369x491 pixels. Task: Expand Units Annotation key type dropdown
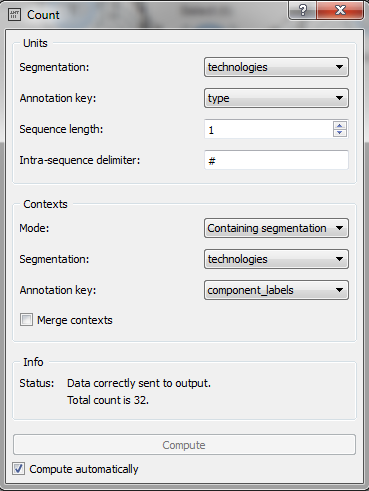(276, 98)
